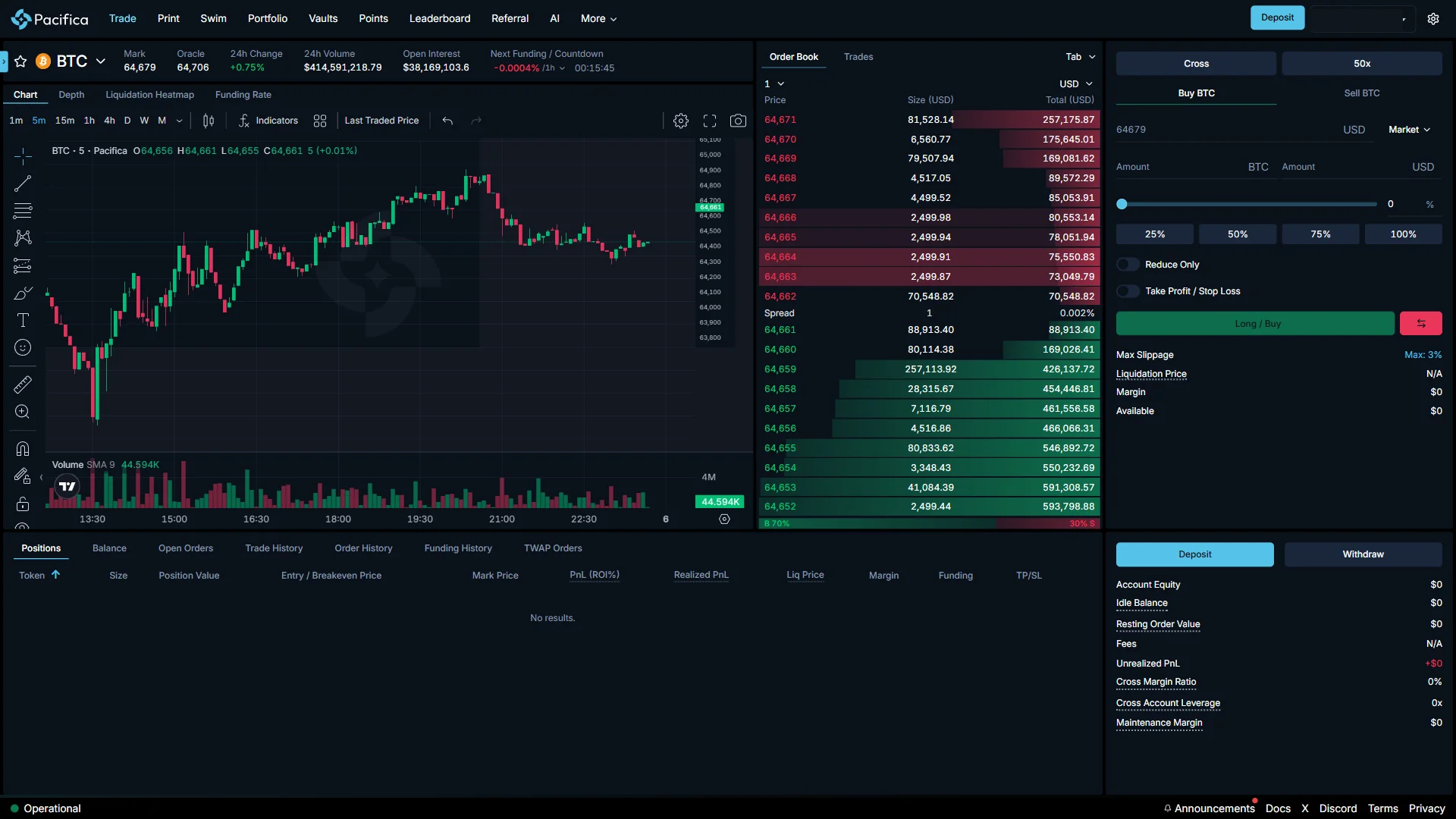Select the brush drawing tool
This screenshot has width=1456, height=819.
pyautogui.click(x=23, y=293)
